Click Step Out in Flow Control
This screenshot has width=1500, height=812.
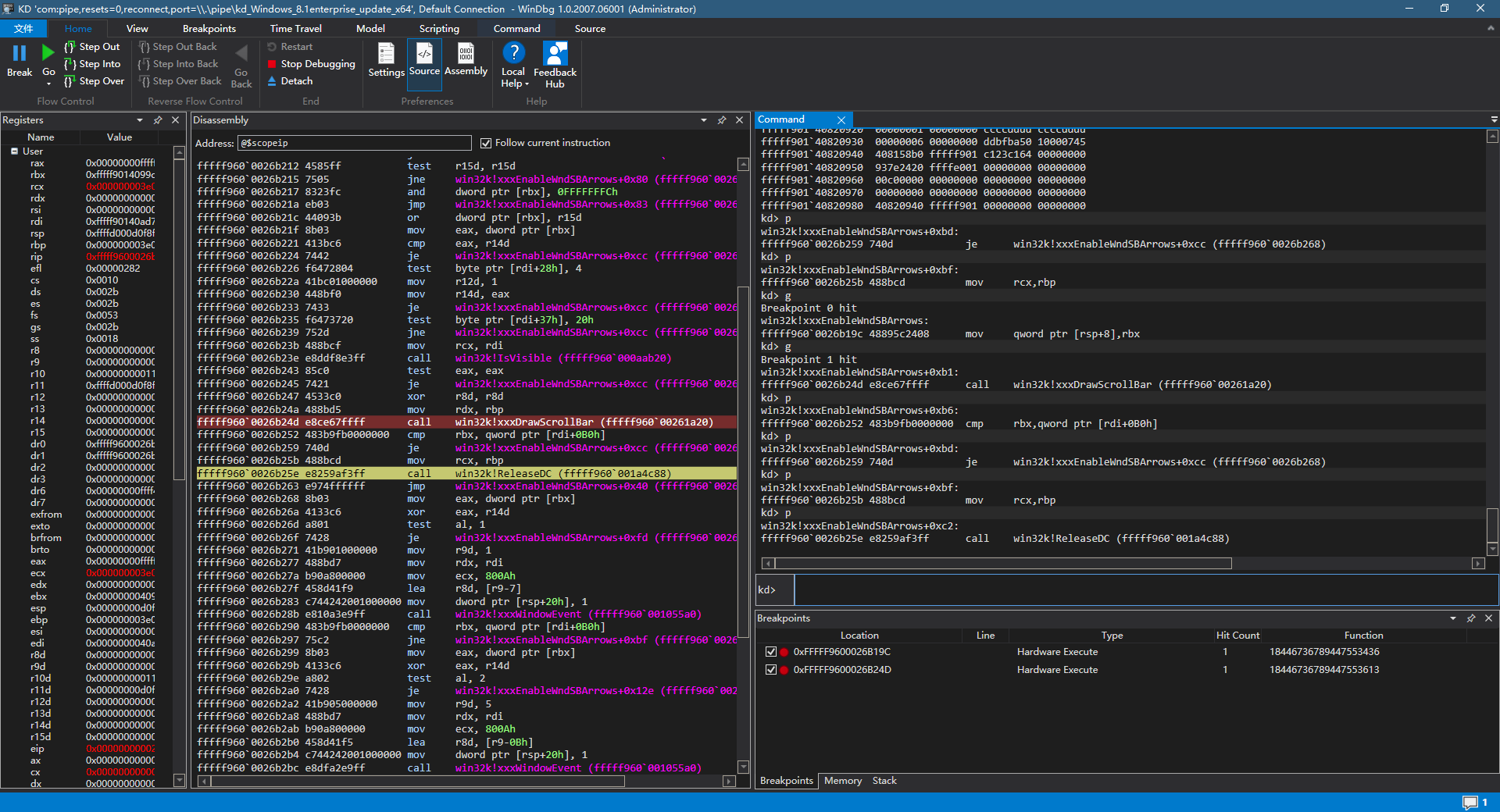tap(92, 47)
